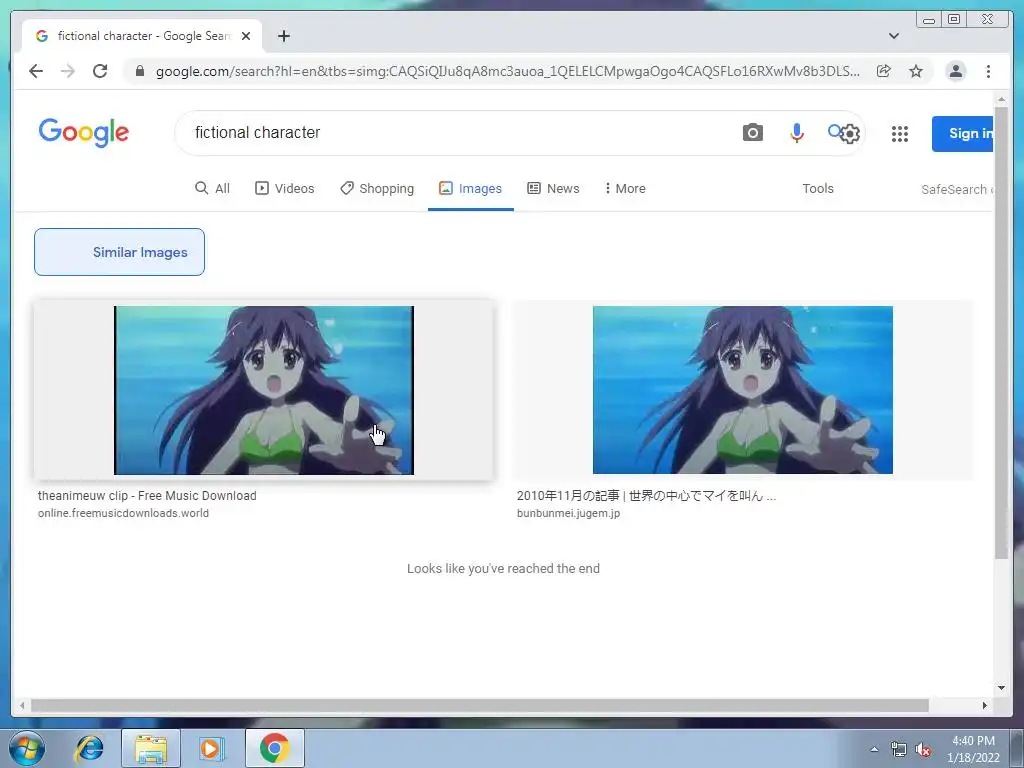Switch to News results tab

pyautogui.click(x=553, y=188)
